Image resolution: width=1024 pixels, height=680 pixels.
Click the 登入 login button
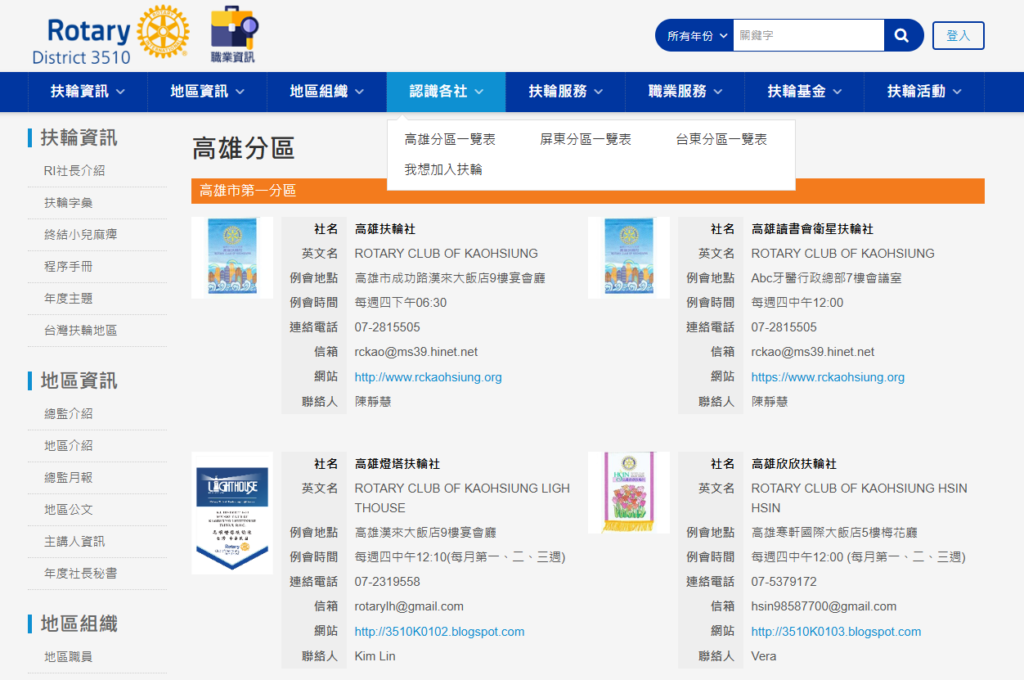coord(958,36)
